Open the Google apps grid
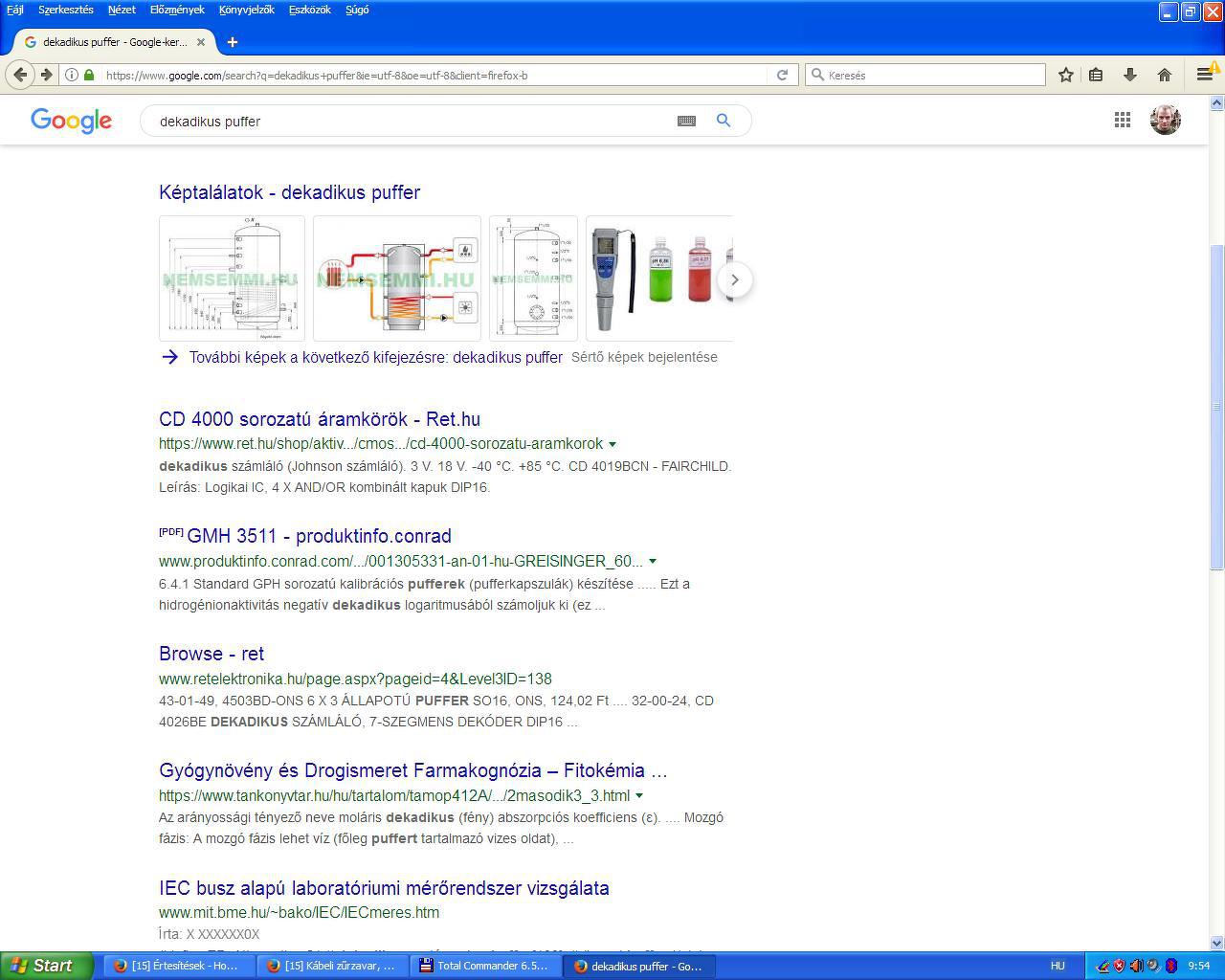This screenshot has height=980, width=1225. pos(1123,120)
